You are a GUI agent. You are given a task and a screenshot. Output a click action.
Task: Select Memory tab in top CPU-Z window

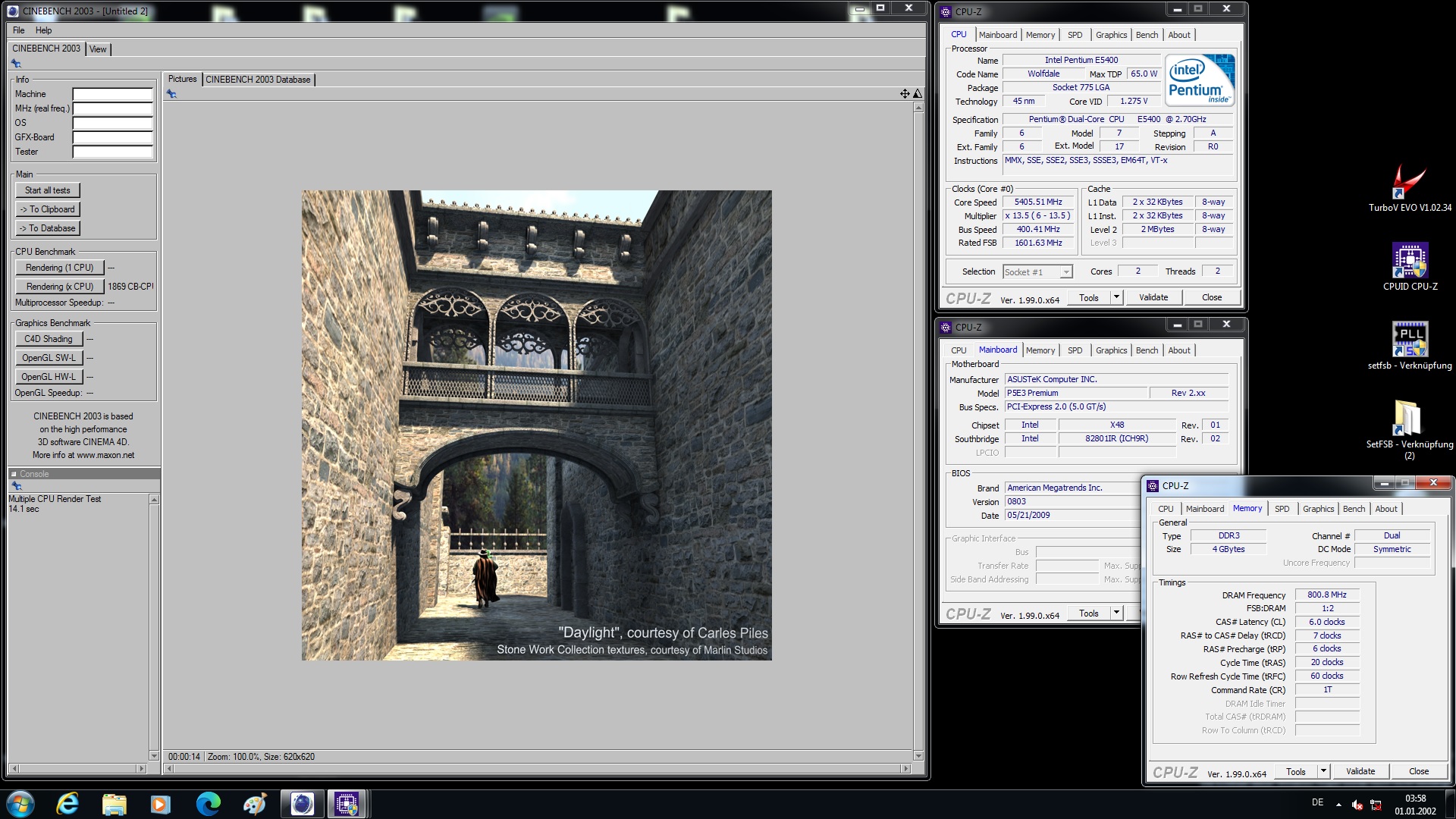[1040, 35]
